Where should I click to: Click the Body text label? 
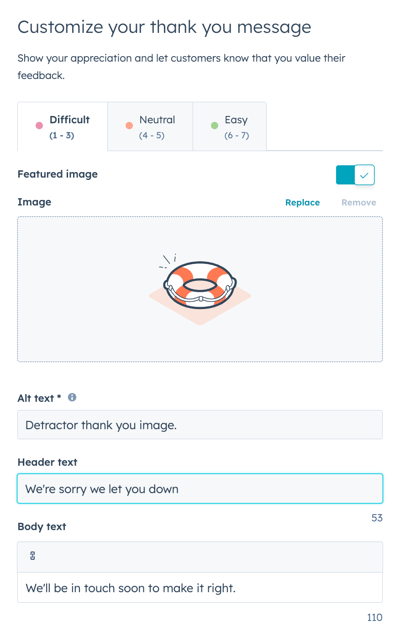(42, 527)
